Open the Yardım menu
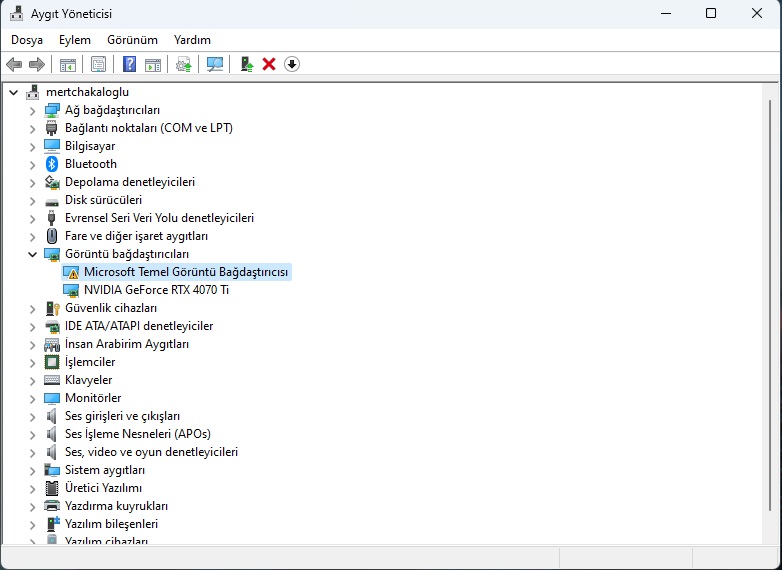Screen dimensions: 782x570 pos(192,40)
